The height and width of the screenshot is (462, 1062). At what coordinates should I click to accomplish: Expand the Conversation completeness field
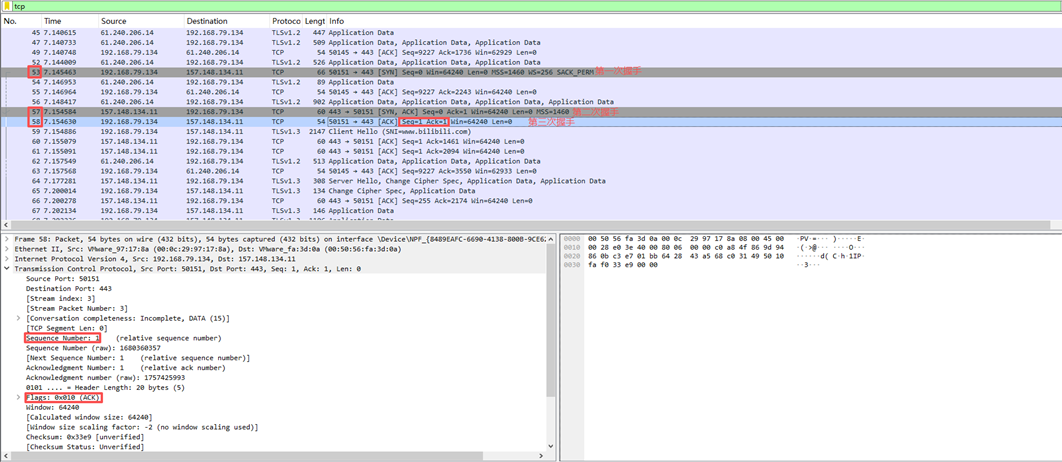(x=19, y=318)
